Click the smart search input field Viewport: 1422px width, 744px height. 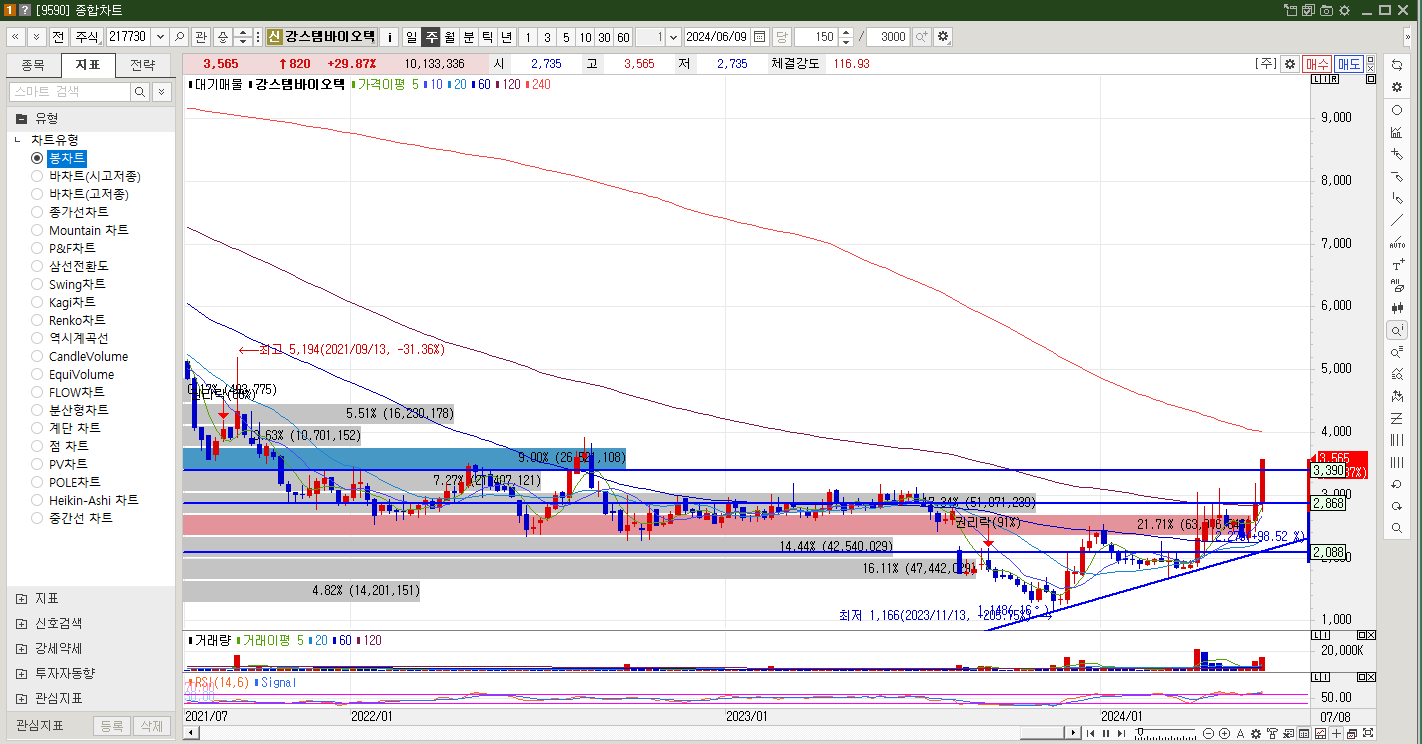(70, 91)
